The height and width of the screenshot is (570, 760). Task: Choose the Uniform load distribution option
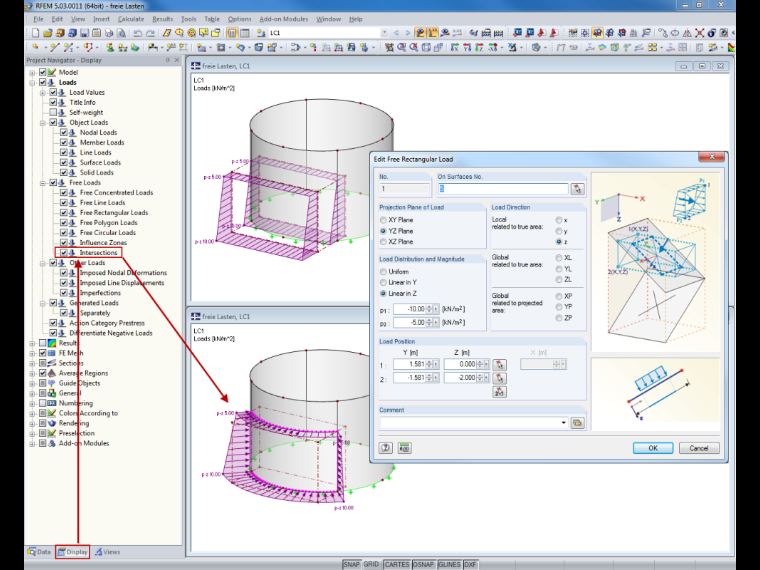(383, 272)
